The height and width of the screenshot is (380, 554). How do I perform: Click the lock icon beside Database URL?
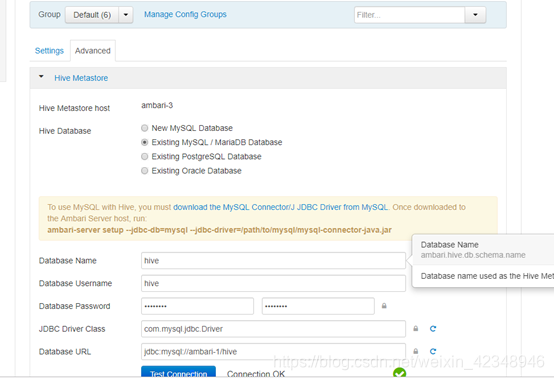click(x=416, y=351)
